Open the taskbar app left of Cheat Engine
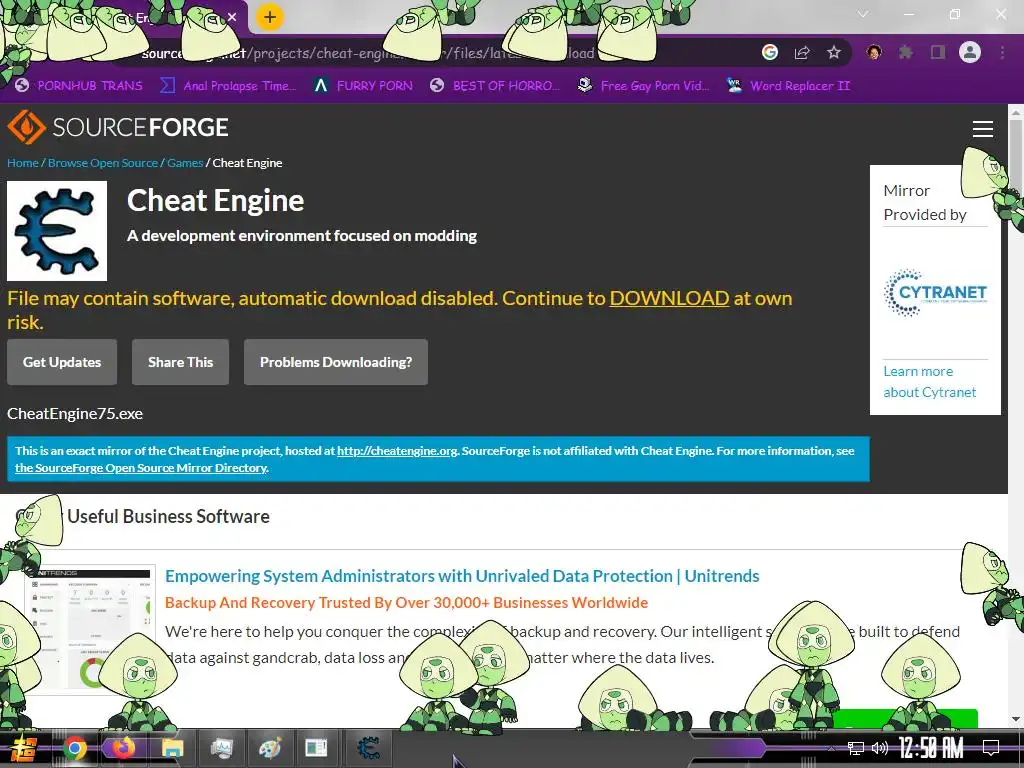The image size is (1024, 768). coord(317,748)
